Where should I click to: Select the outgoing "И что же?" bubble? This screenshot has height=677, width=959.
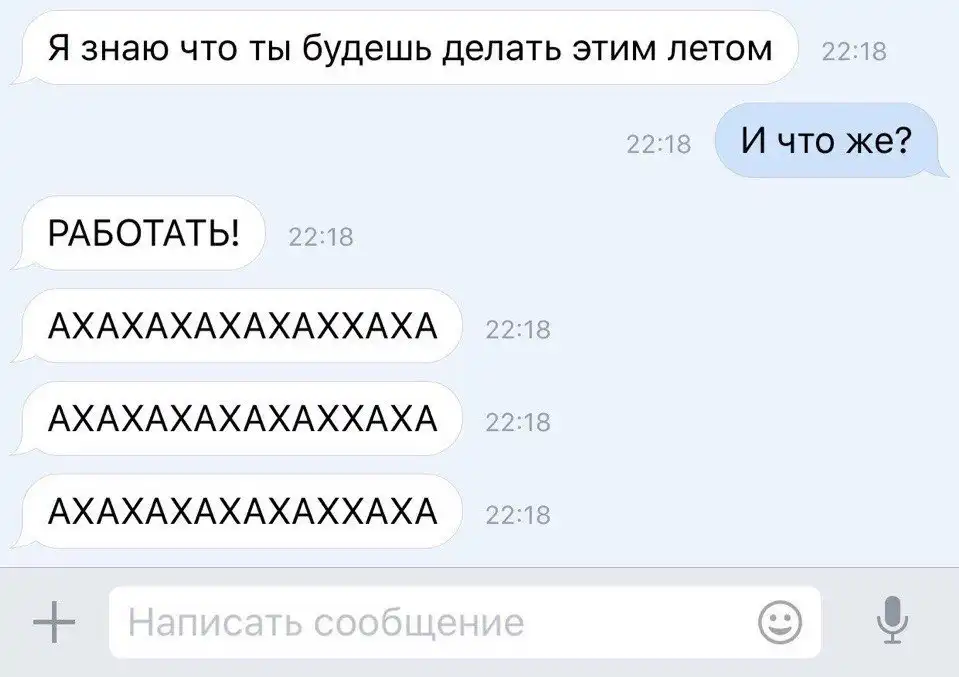(x=831, y=141)
